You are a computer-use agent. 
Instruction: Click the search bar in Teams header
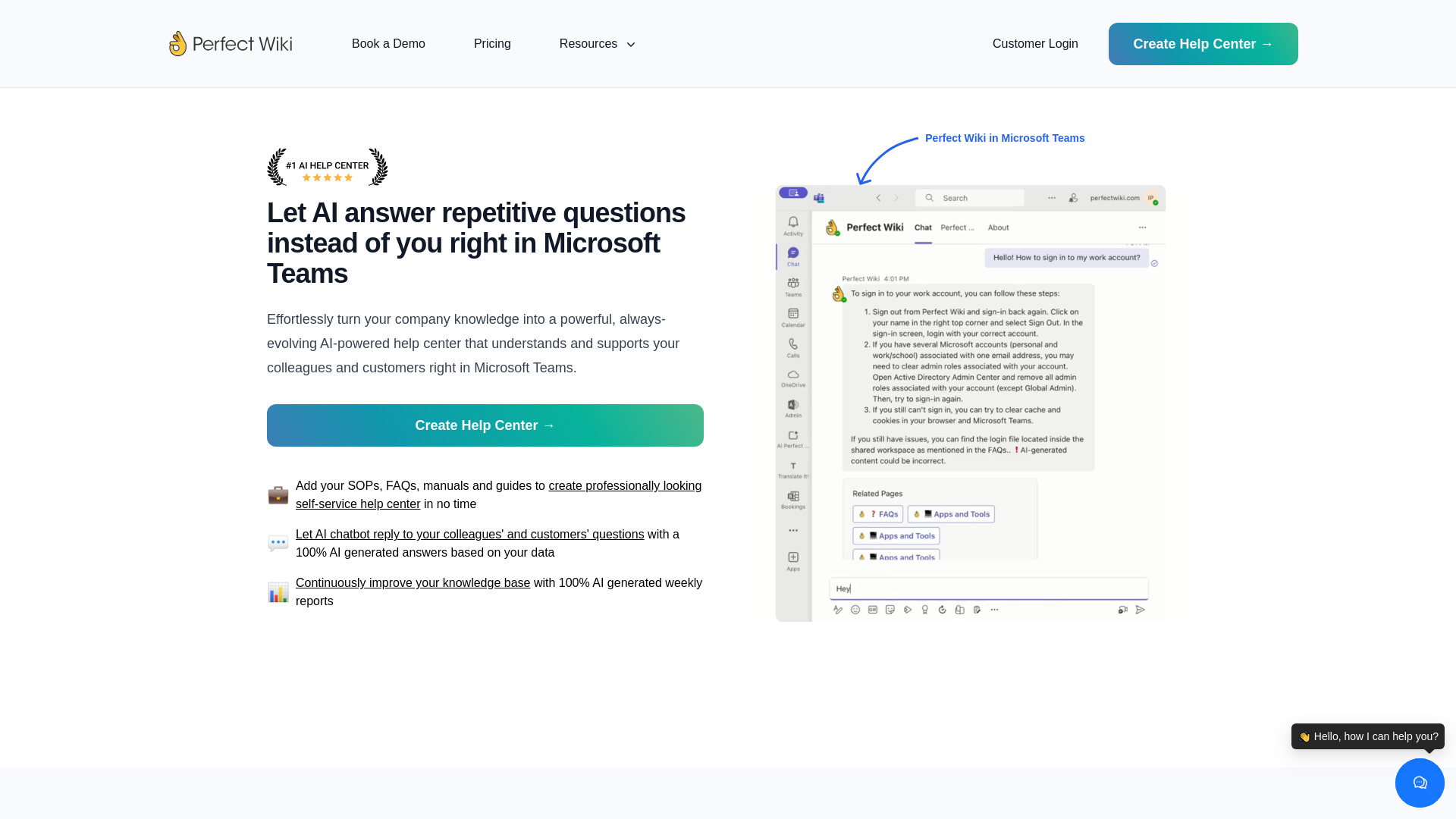pos(978,197)
